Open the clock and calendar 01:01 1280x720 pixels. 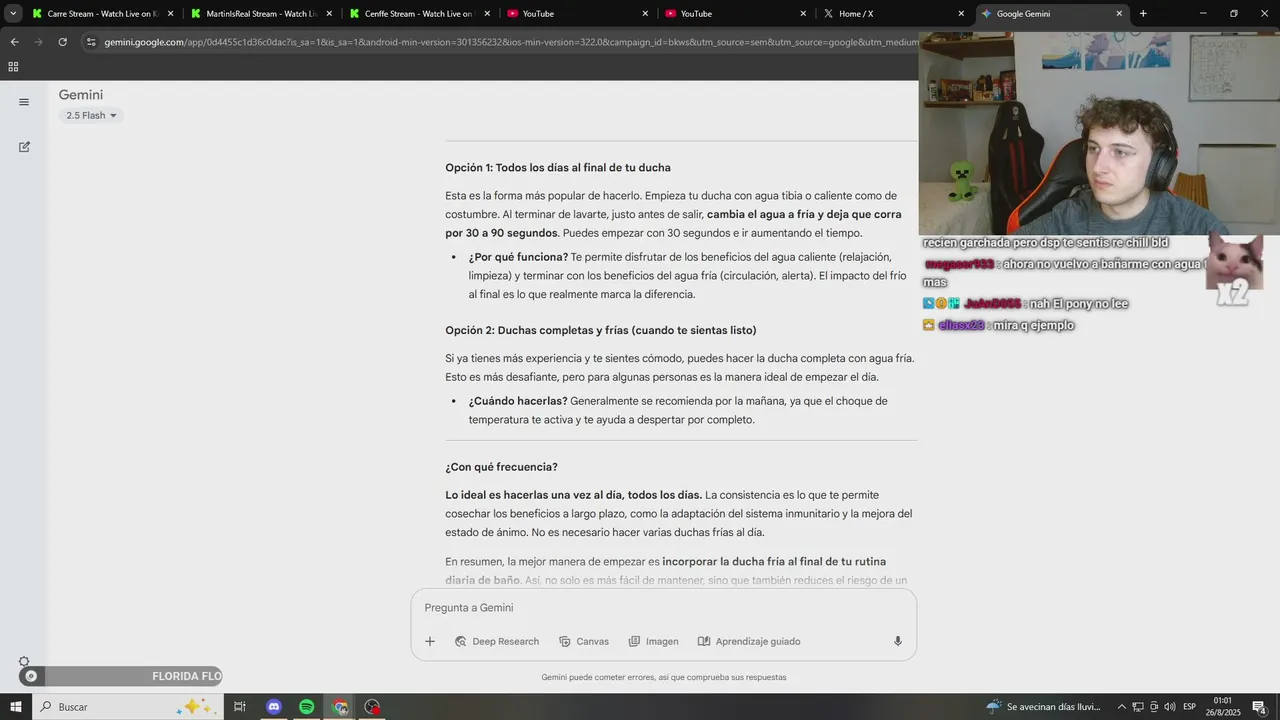click(x=1223, y=707)
